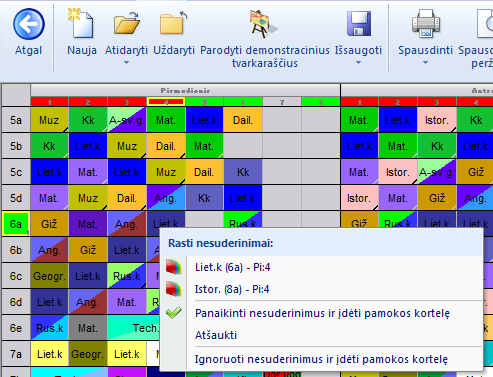Click the orange Dail. card in row 5a

243,120
